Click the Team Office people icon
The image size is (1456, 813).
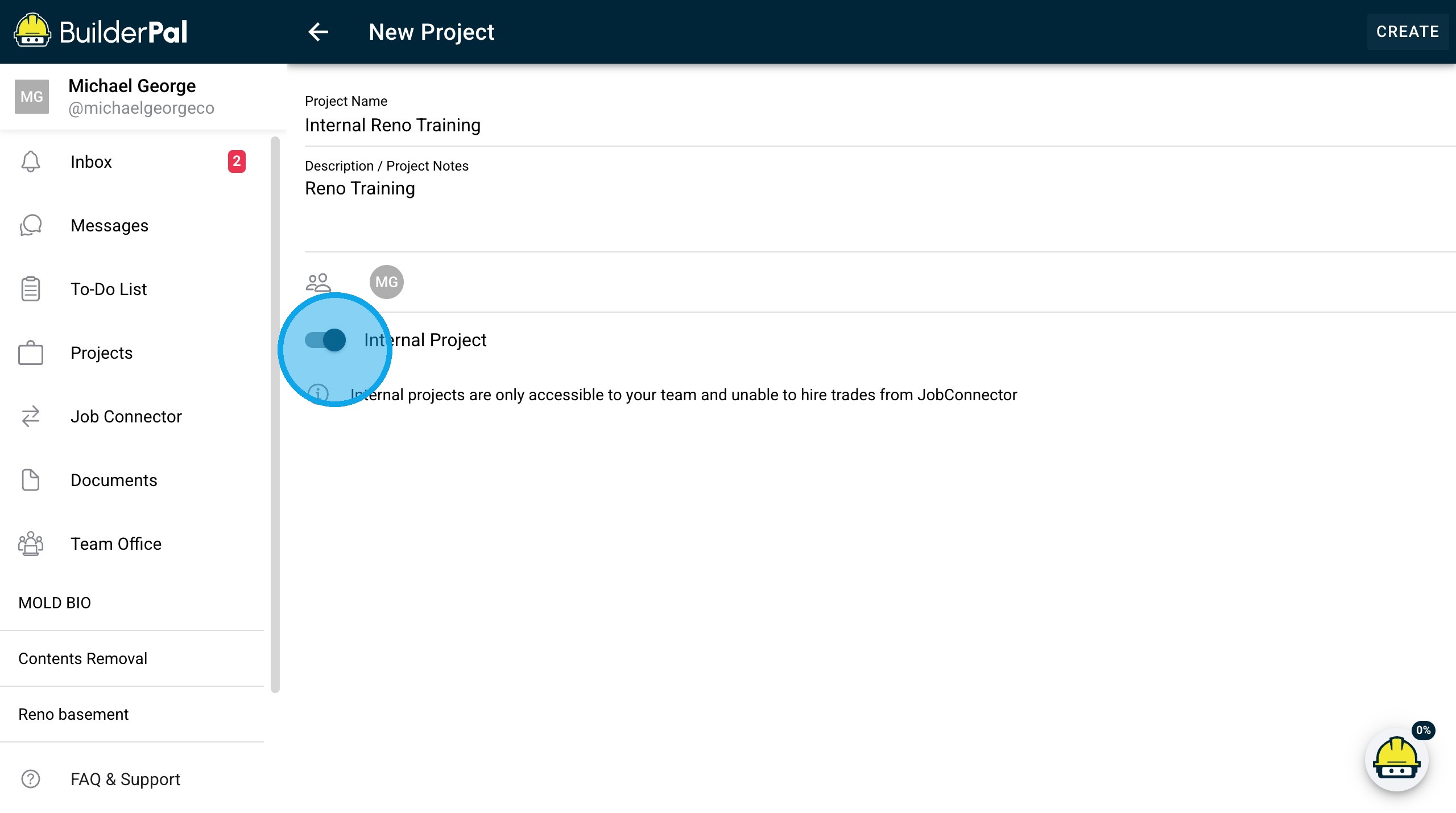click(31, 544)
